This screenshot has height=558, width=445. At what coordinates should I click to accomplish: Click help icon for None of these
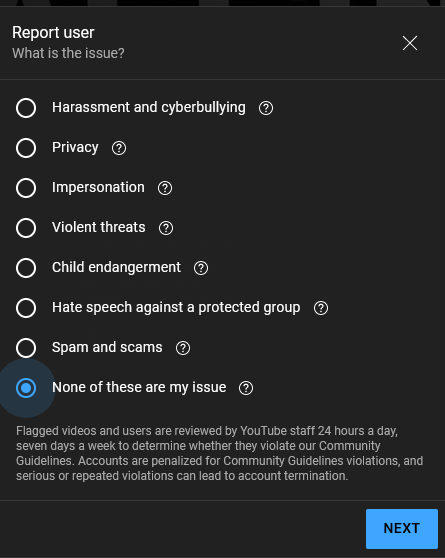[246, 388]
